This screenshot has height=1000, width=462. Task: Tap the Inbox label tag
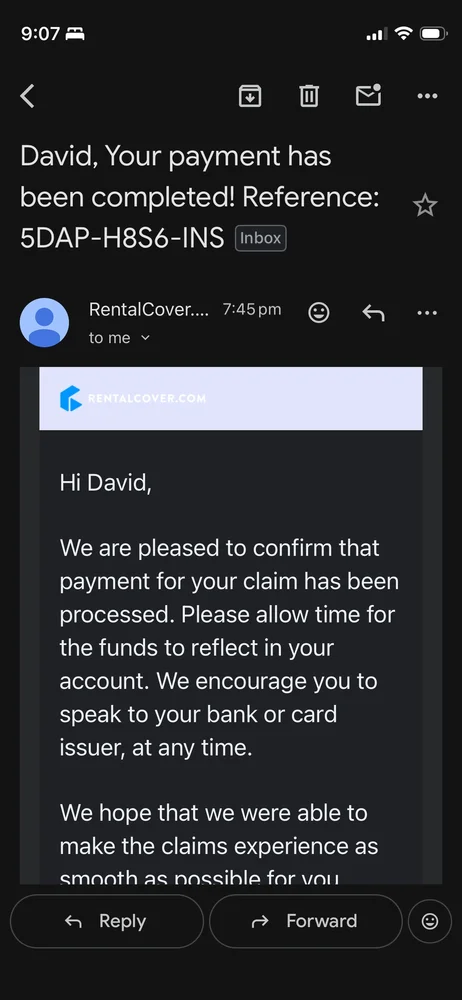[x=260, y=239]
